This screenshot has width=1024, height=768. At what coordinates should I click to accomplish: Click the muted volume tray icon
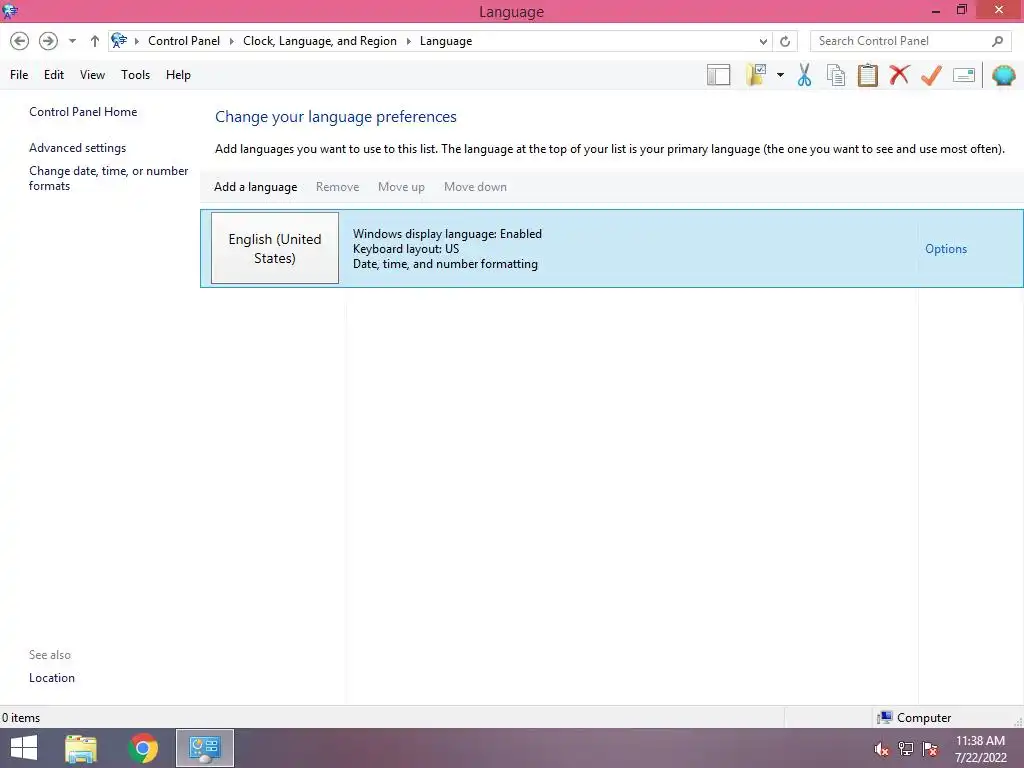tap(881, 749)
